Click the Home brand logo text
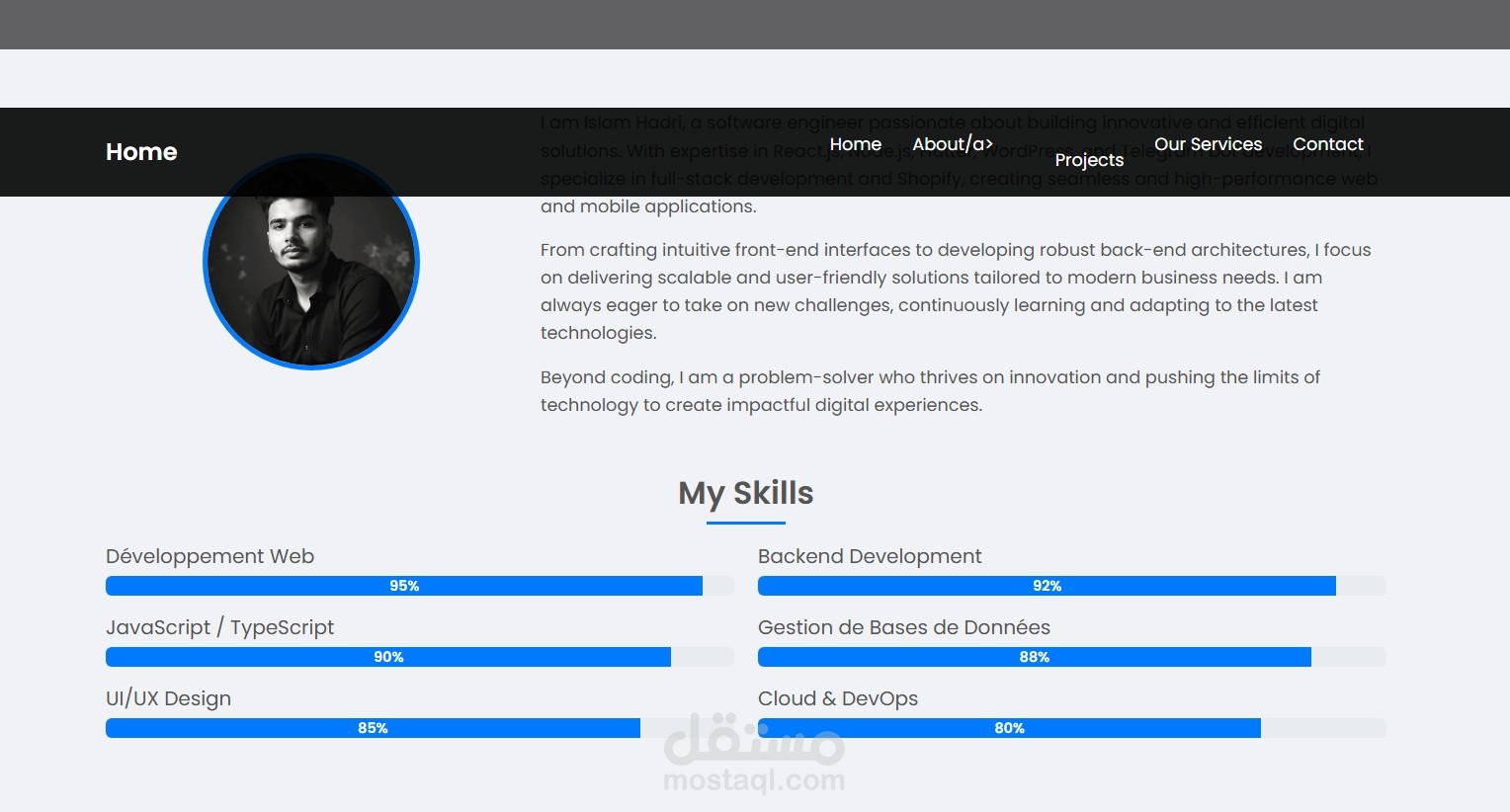The width and height of the screenshot is (1510, 812). (141, 152)
